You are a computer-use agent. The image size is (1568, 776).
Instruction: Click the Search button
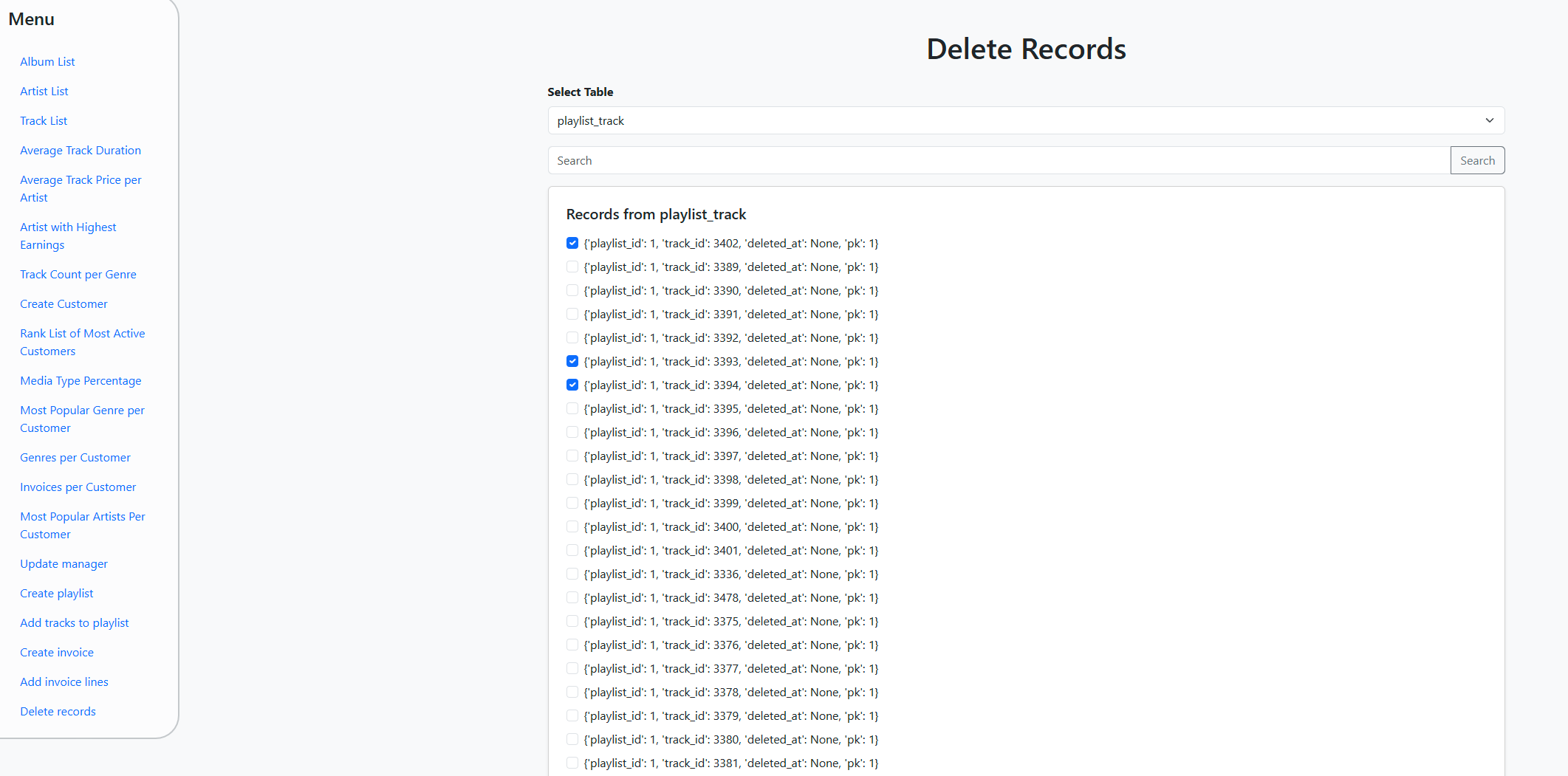[x=1477, y=160]
